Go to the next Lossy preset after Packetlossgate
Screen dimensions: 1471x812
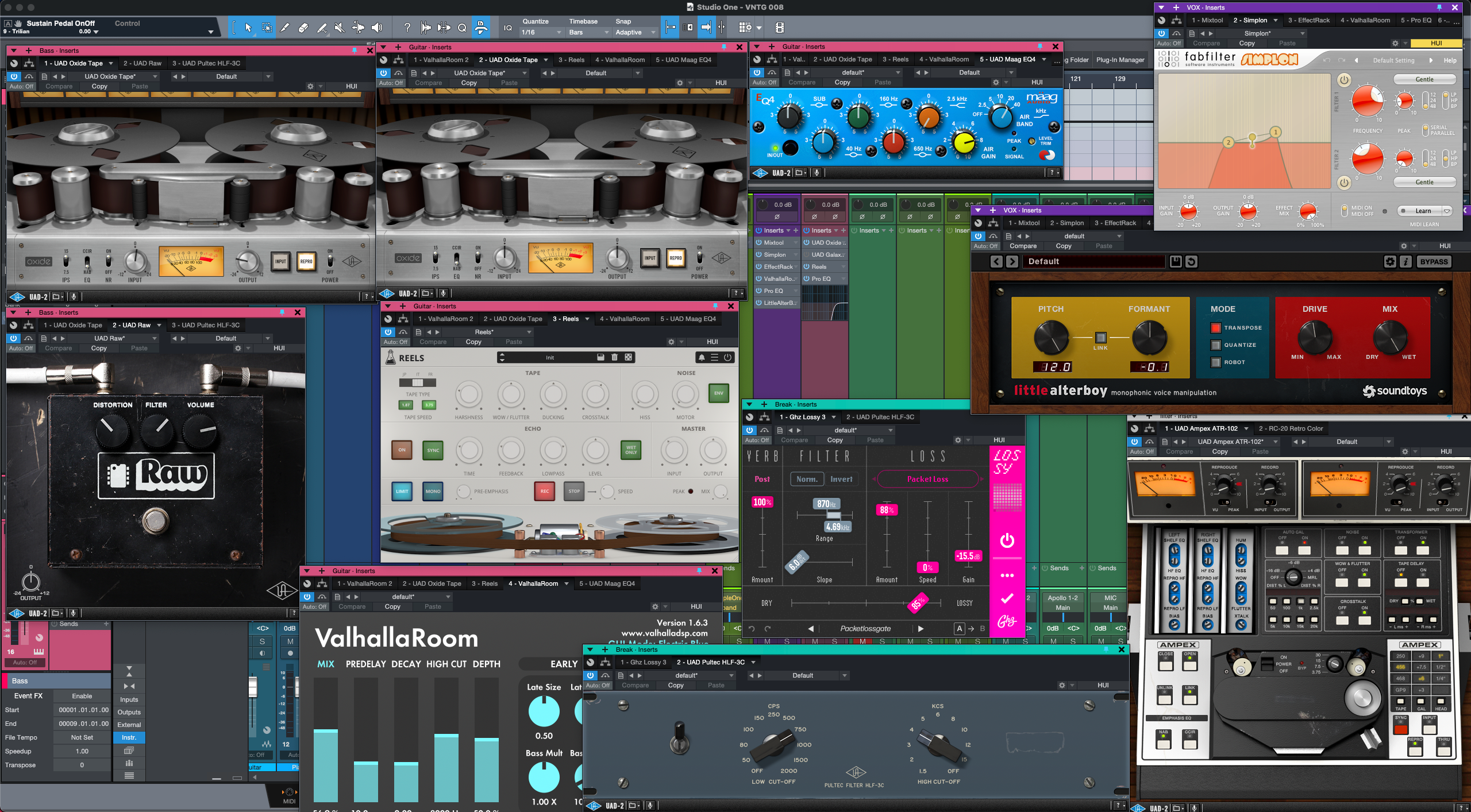(921, 629)
